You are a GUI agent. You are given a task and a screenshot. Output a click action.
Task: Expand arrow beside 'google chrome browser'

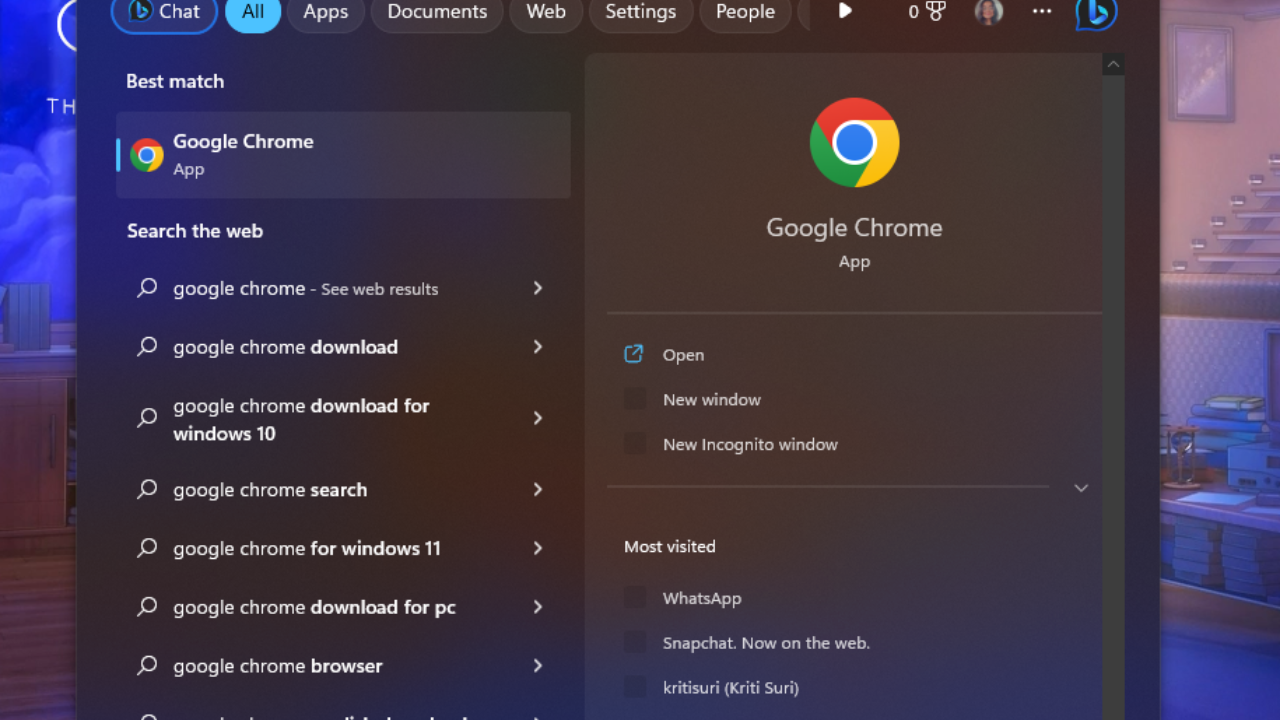pos(538,666)
